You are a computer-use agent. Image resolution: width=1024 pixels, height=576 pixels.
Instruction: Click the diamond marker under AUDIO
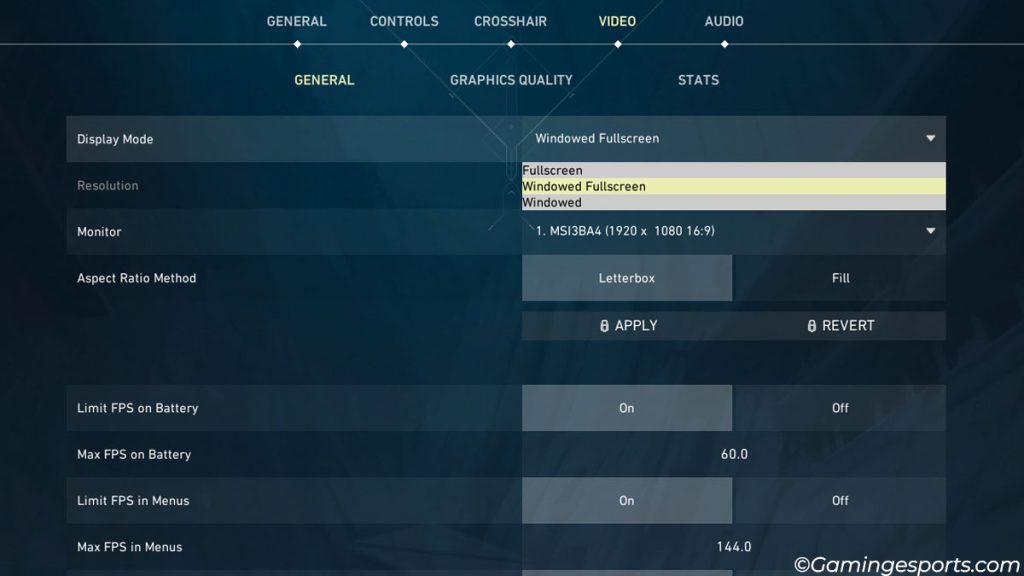(x=722, y=42)
